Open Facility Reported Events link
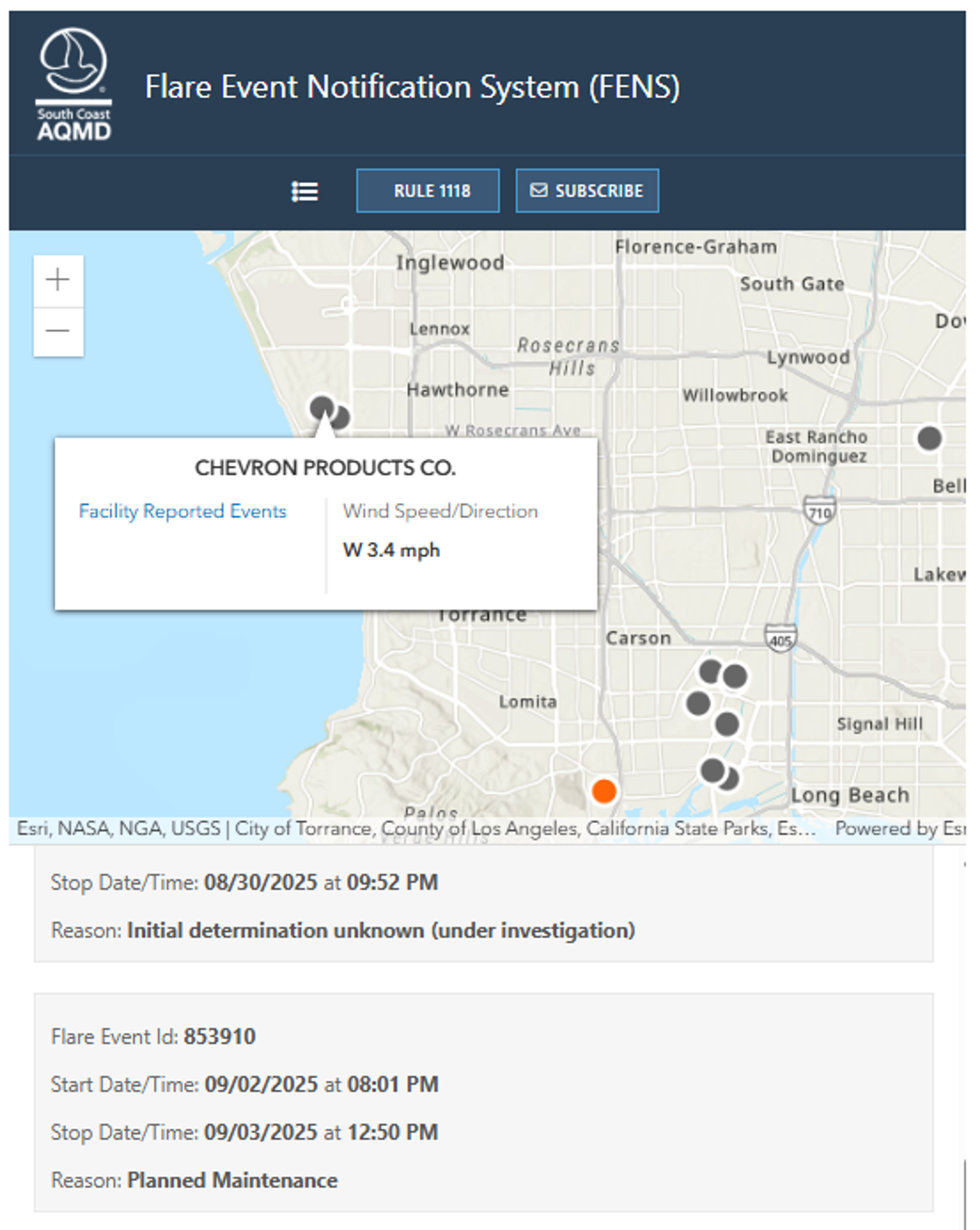 [x=182, y=511]
